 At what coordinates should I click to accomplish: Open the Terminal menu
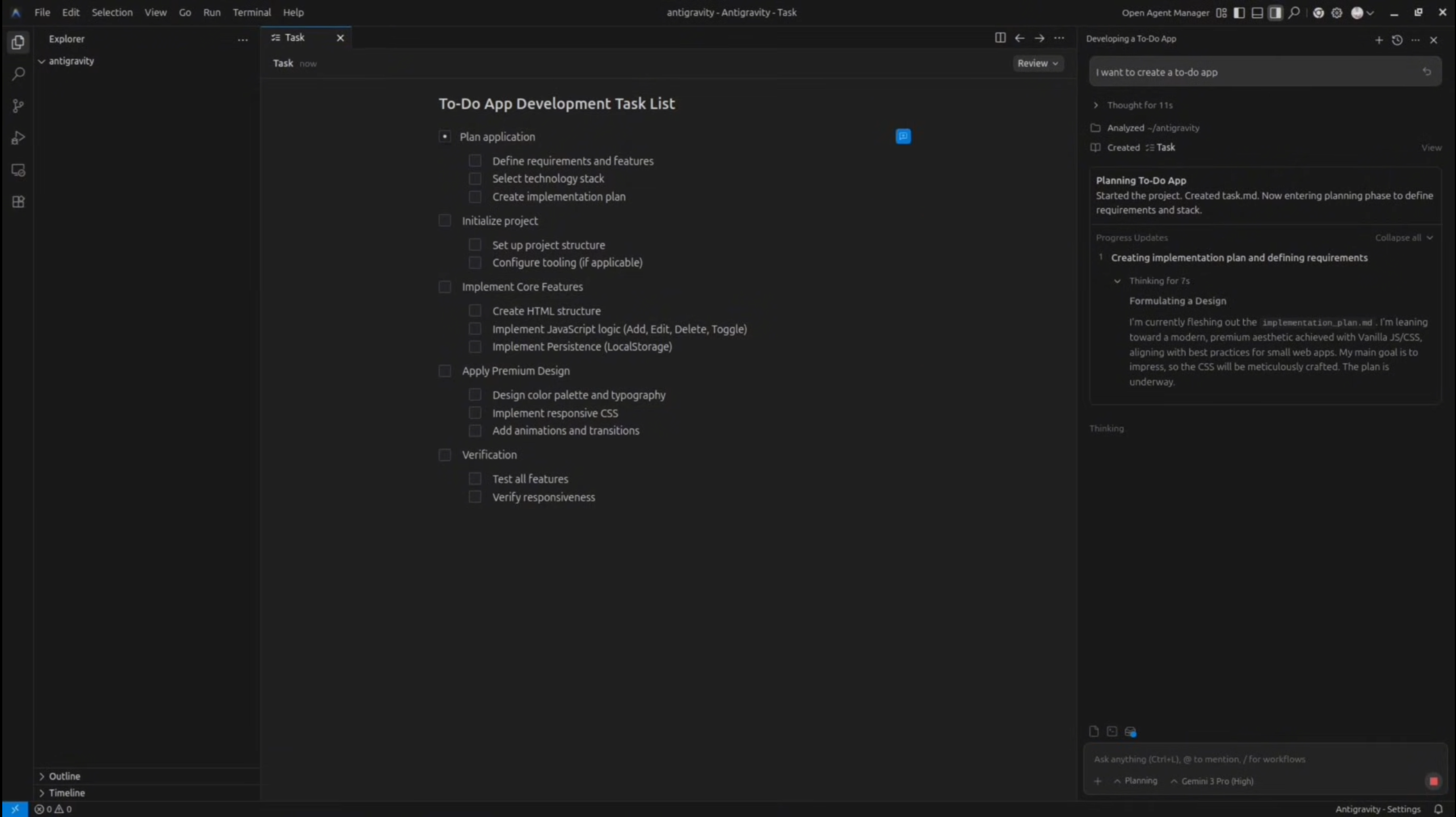coord(251,12)
